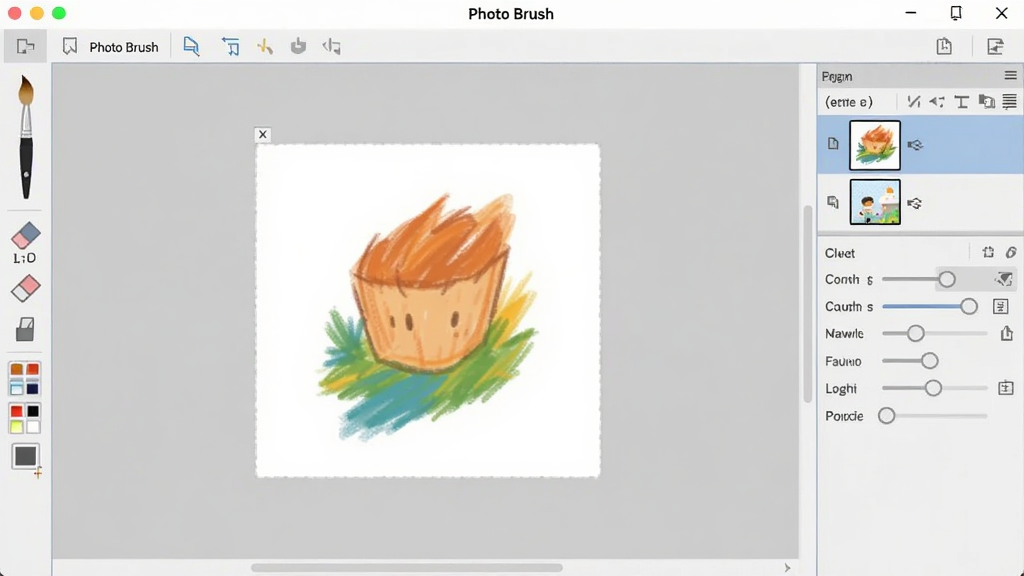Close the canvas with the X button

[x=263, y=135]
